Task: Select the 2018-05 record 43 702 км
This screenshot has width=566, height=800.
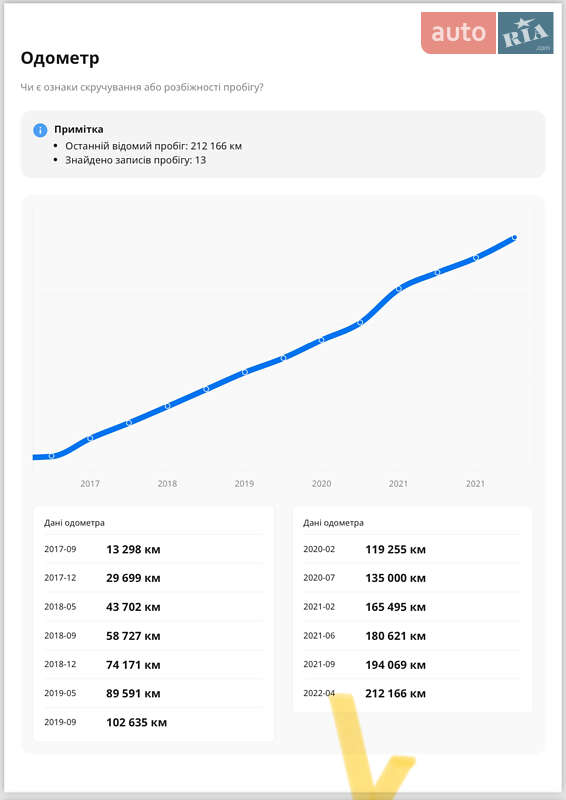Action: tap(154, 607)
